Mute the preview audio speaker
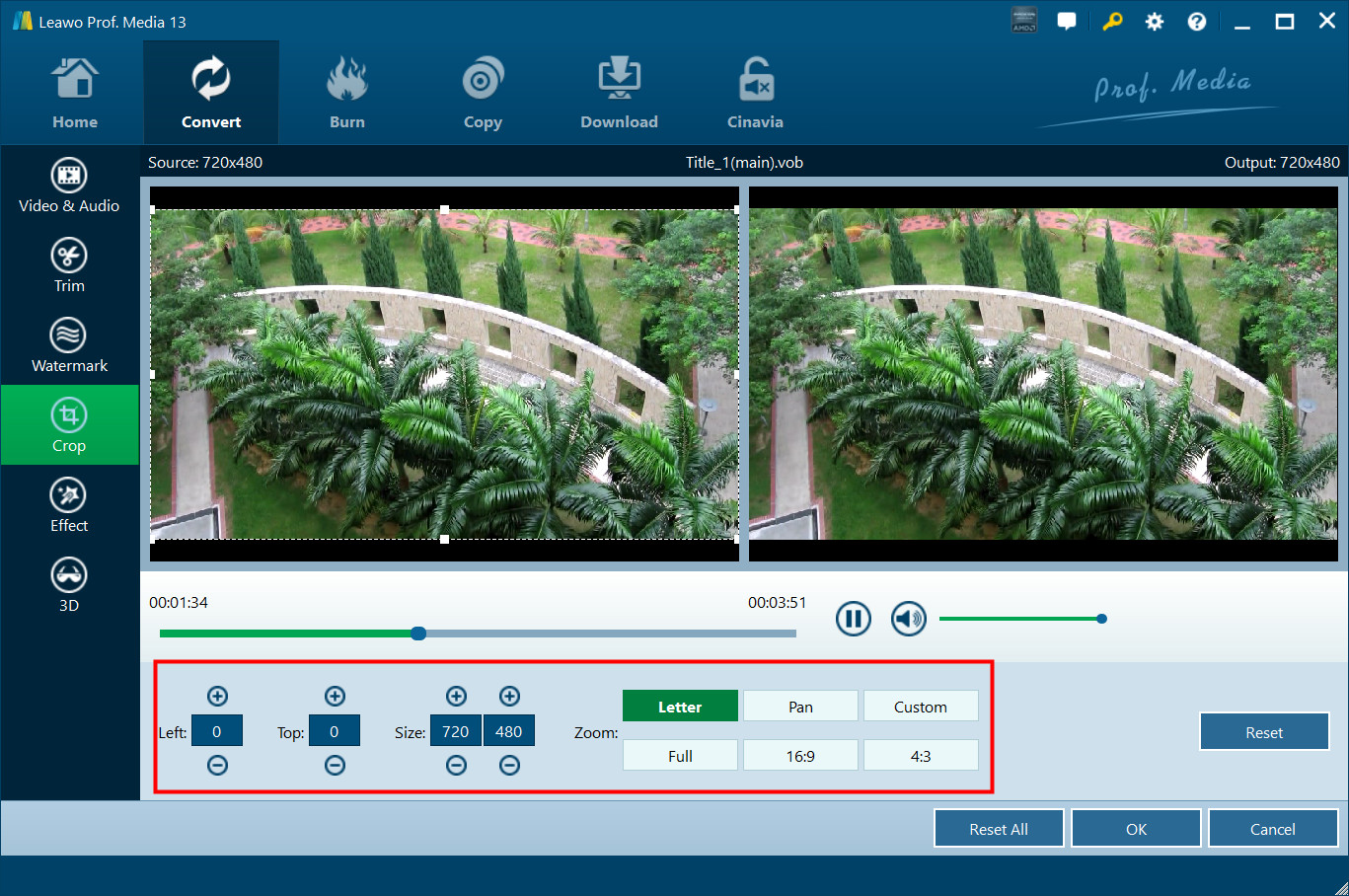 [908, 619]
